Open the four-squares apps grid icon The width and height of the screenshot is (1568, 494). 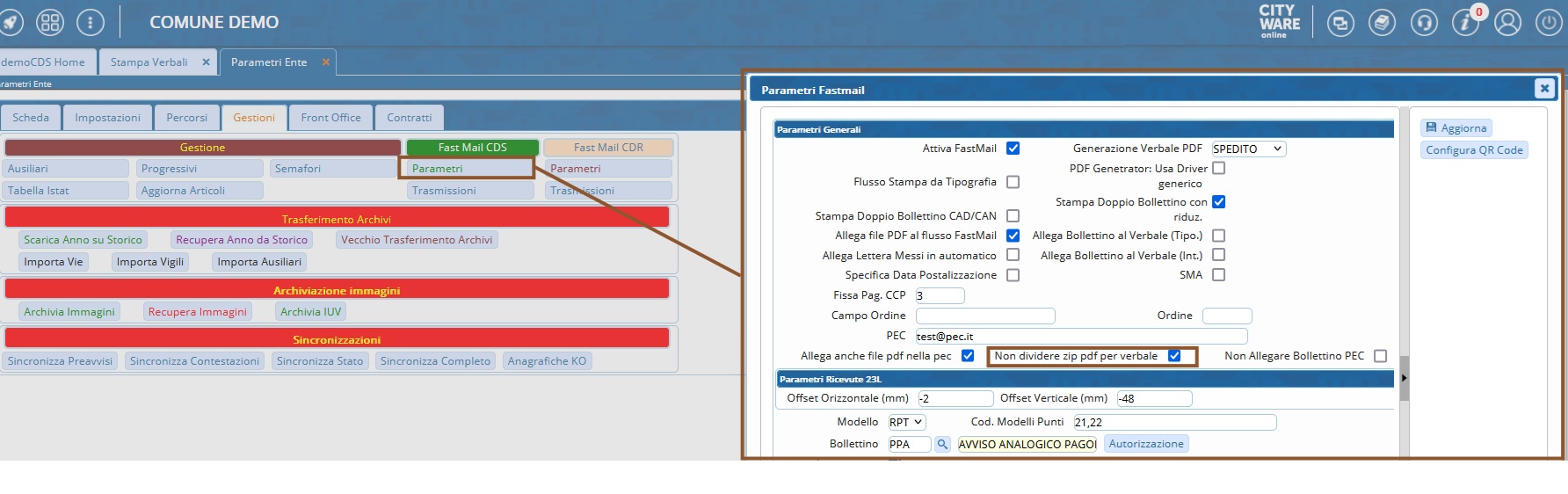click(50, 23)
